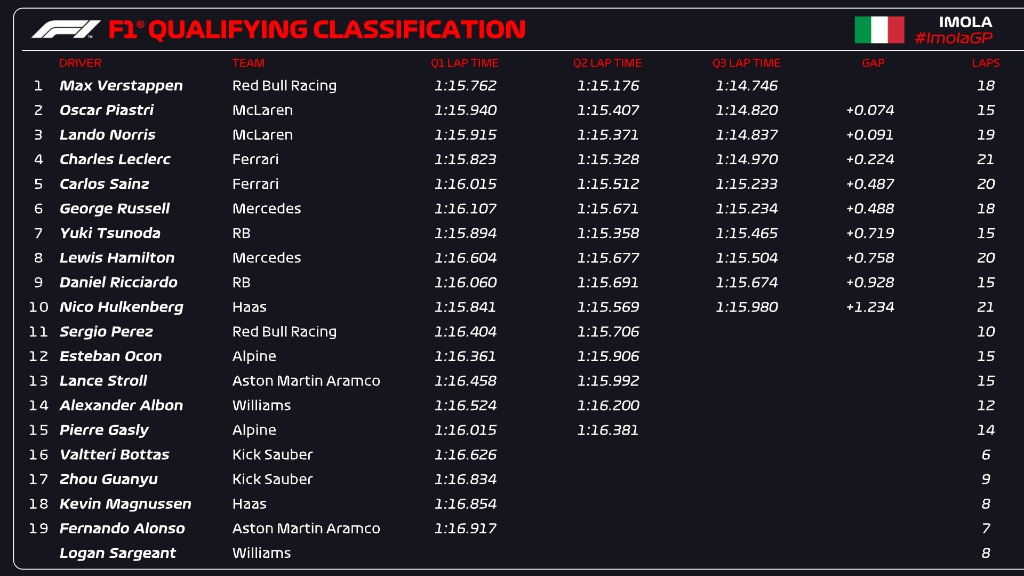Click Sergio Perez Red Bull Racing team
This screenshot has height=576, width=1024.
click(x=284, y=332)
